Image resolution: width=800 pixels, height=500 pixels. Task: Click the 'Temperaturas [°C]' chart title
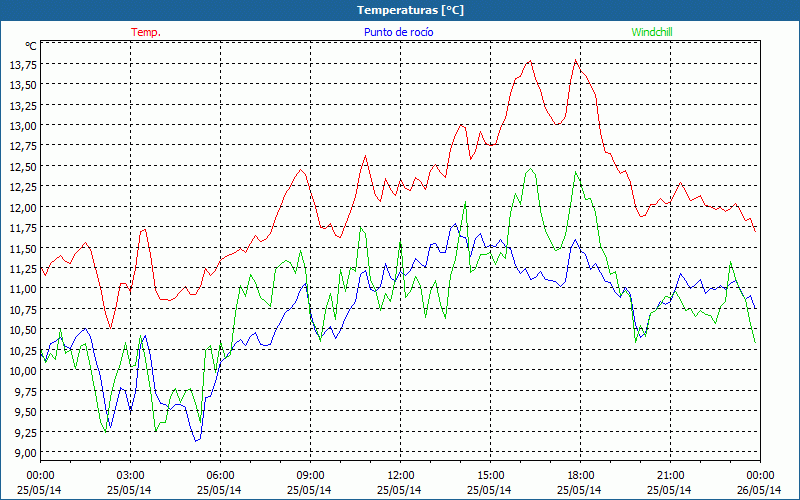pos(410,10)
